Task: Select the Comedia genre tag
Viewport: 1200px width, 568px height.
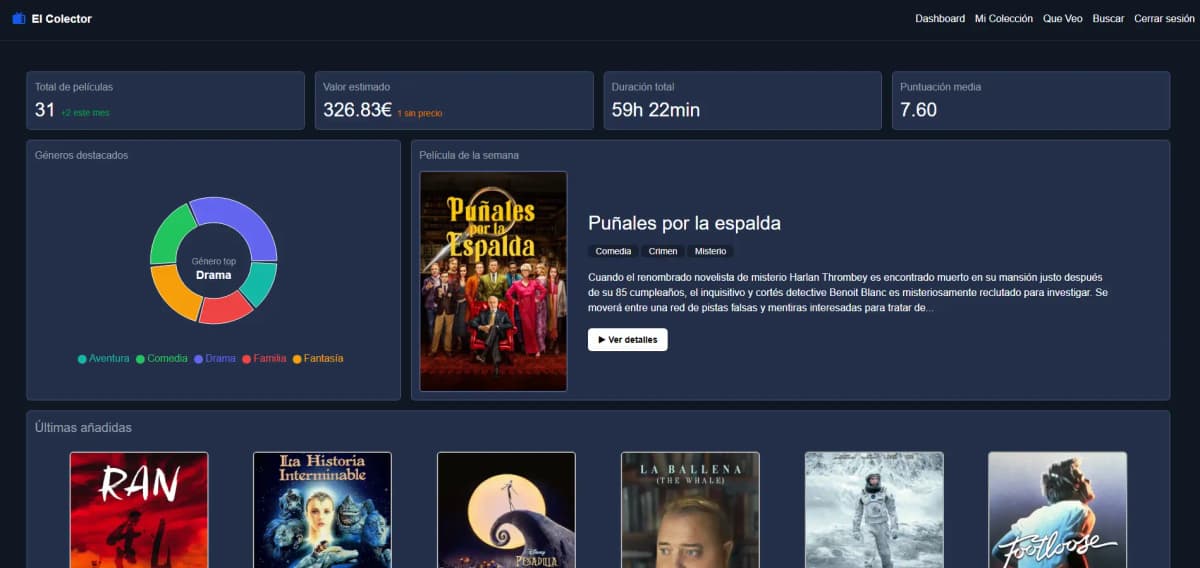Action: 613,251
